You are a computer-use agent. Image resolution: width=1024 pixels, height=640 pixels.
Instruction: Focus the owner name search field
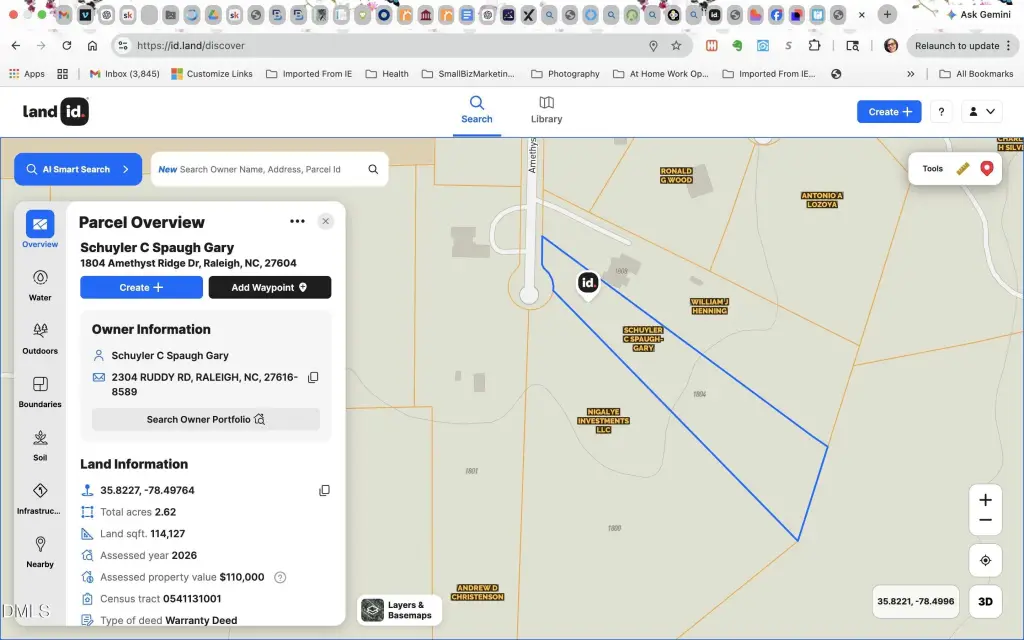[261, 169]
